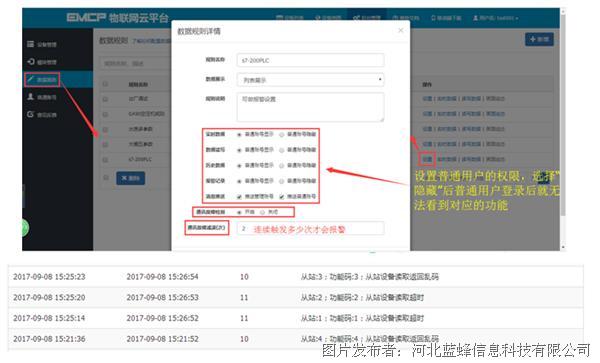Select 普通账号隐藏 for 报警记录
The width and height of the screenshot is (600, 363).
click(x=282, y=181)
